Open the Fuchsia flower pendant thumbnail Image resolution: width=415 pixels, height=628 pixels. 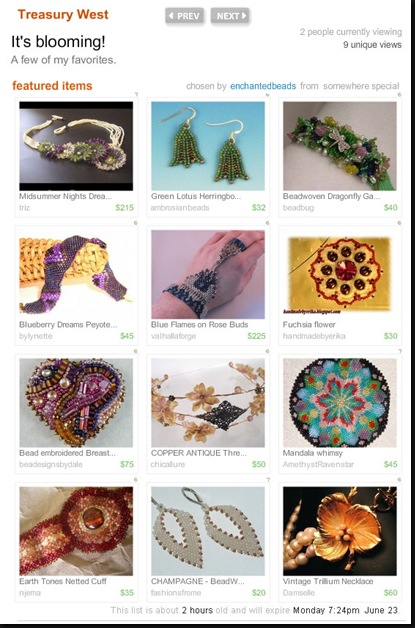(x=340, y=274)
